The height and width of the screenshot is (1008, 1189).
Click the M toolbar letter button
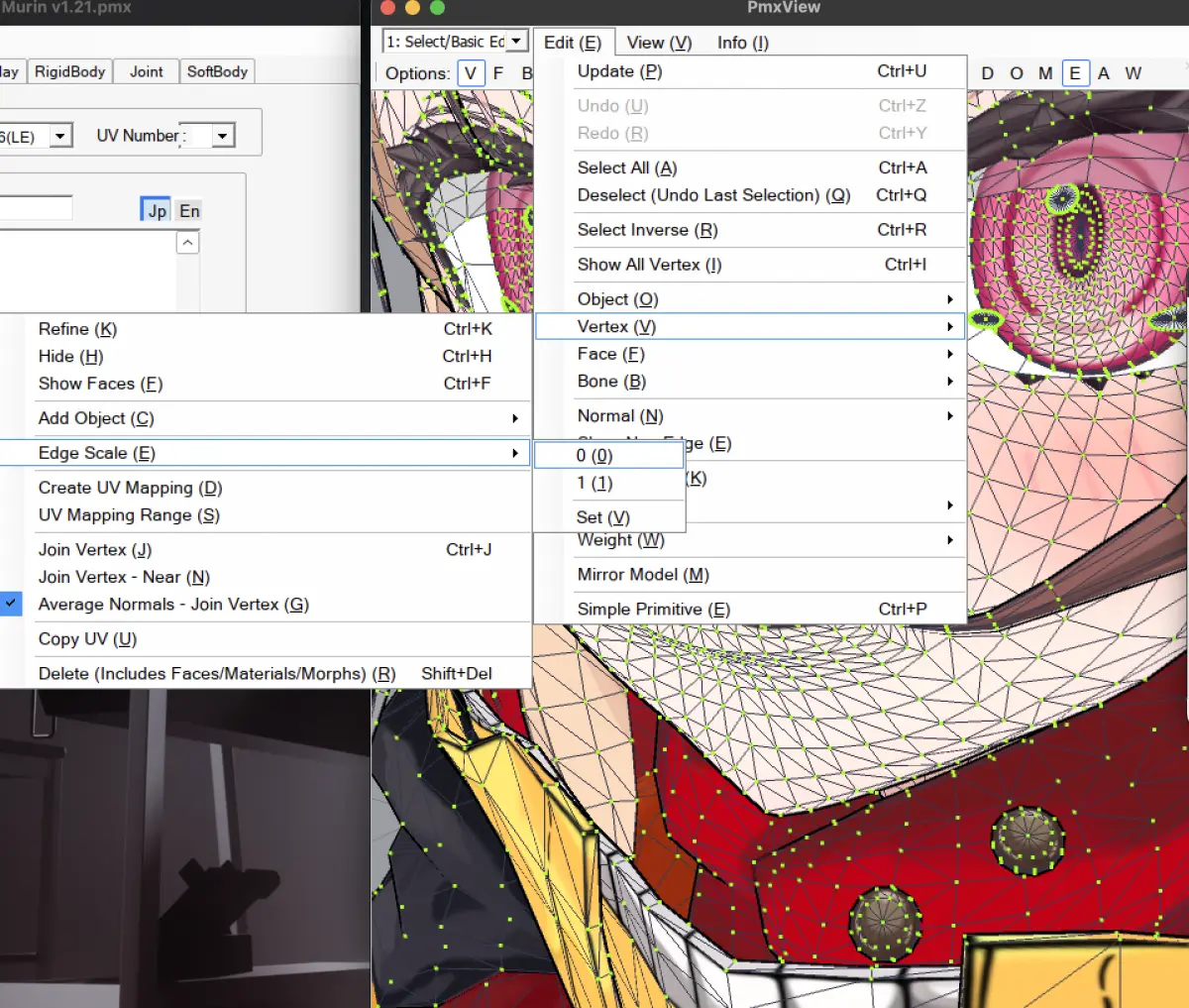tap(1045, 73)
